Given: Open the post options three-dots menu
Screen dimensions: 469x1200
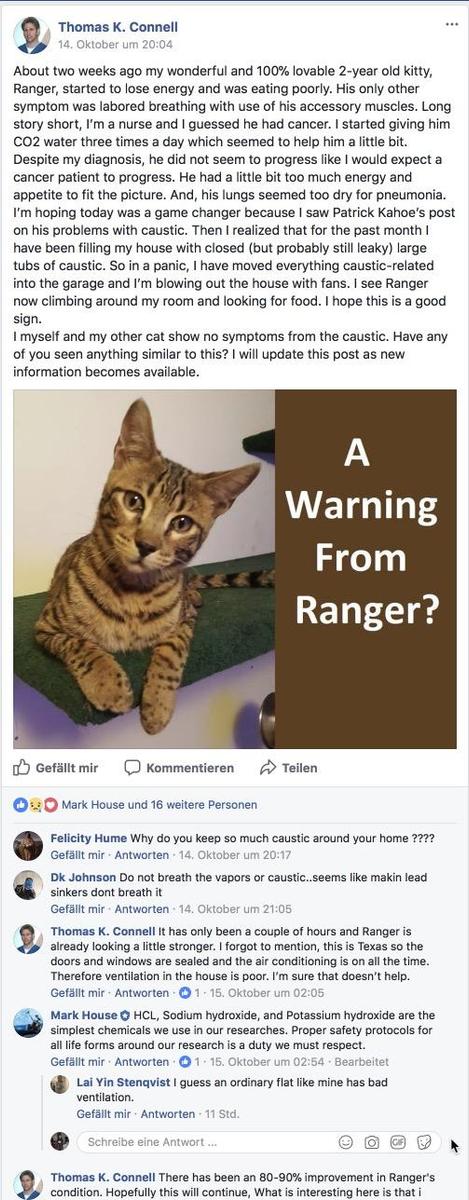Looking at the screenshot, I should [x=452, y=23].
